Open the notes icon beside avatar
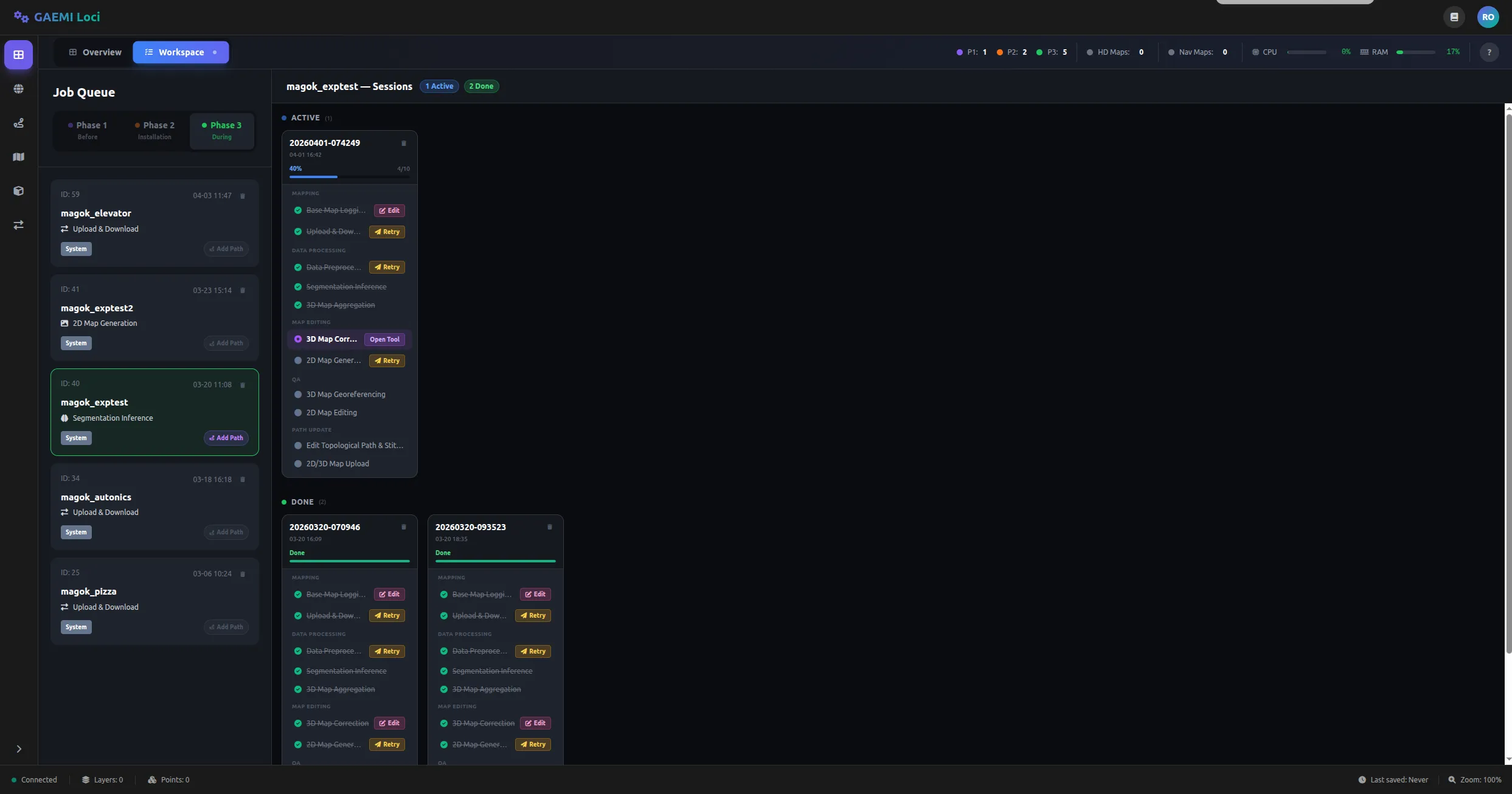 click(x=1454, y=17)
